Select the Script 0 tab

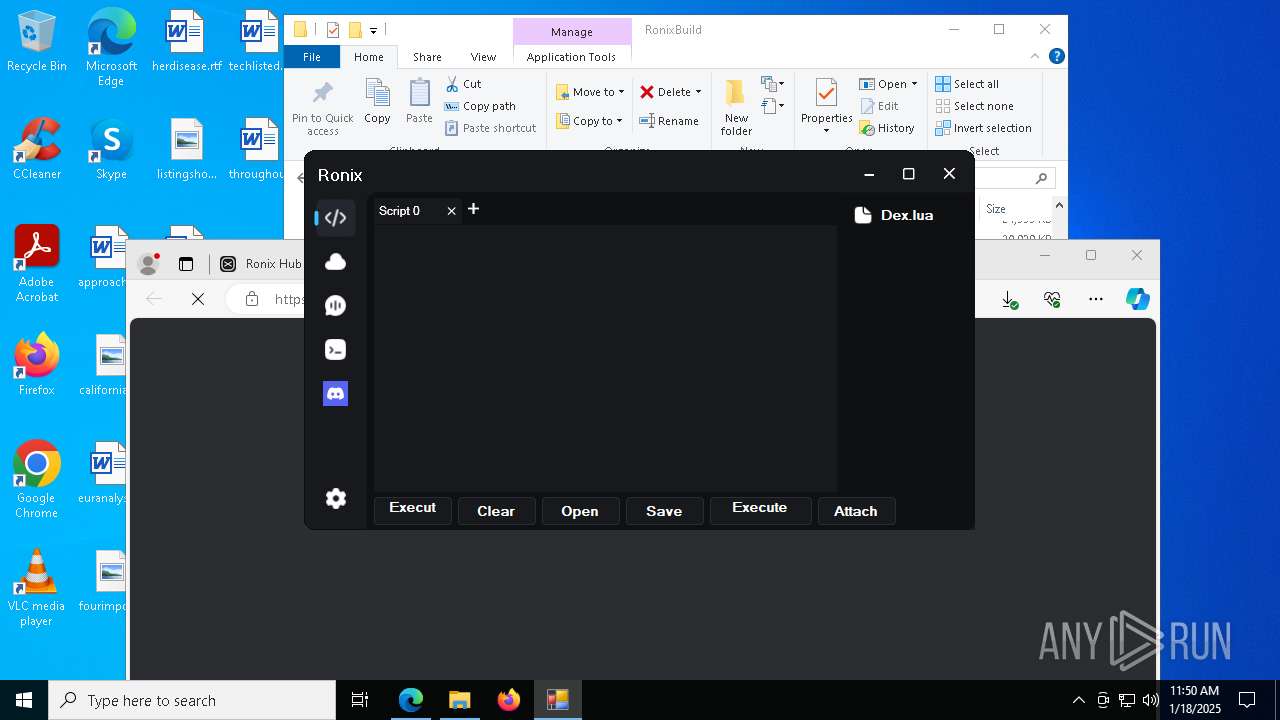(x=418, y=211)
